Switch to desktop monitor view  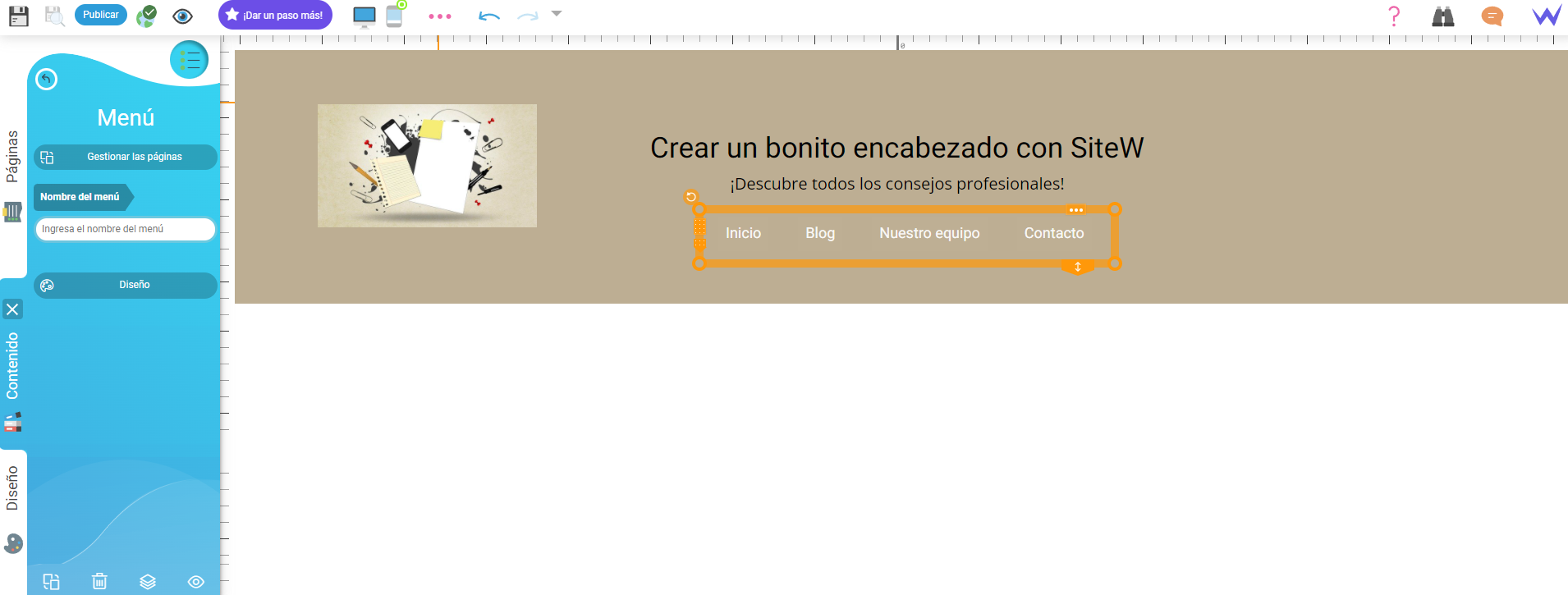tap(364, 16)
